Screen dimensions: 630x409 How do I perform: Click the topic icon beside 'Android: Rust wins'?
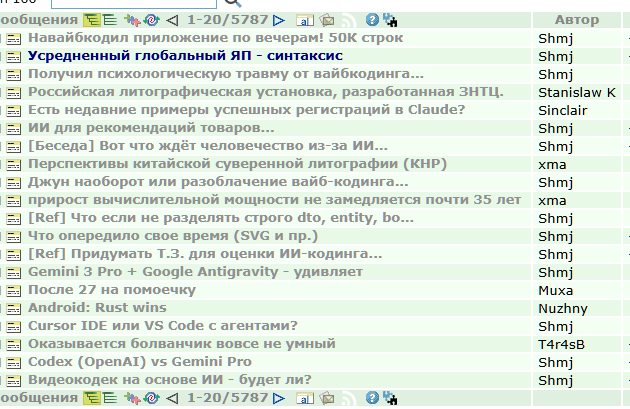[x=13, y=308]
